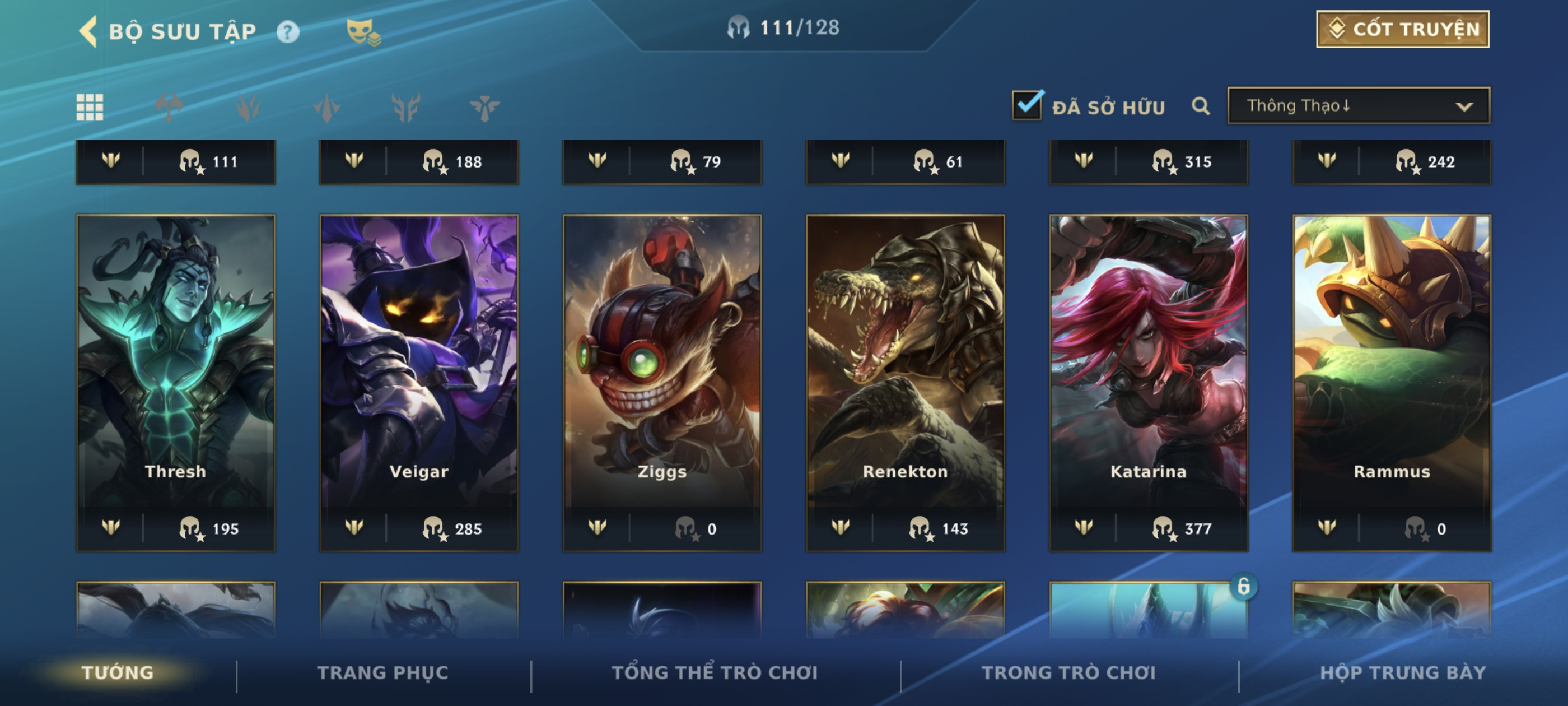The image size is (1568, 706).
Task: Select the Trong Trò Chơi tab
Action: (1068, 672)
